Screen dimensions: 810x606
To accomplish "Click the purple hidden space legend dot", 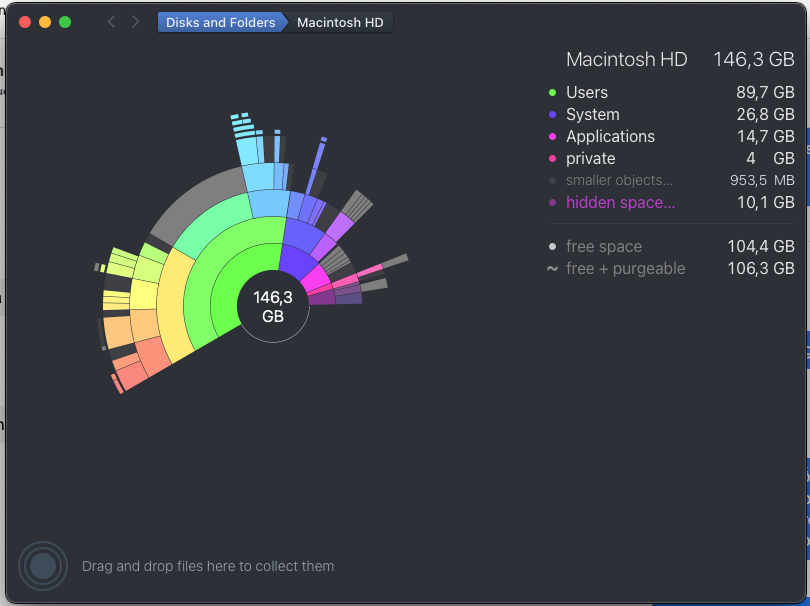I will point(552,203).
